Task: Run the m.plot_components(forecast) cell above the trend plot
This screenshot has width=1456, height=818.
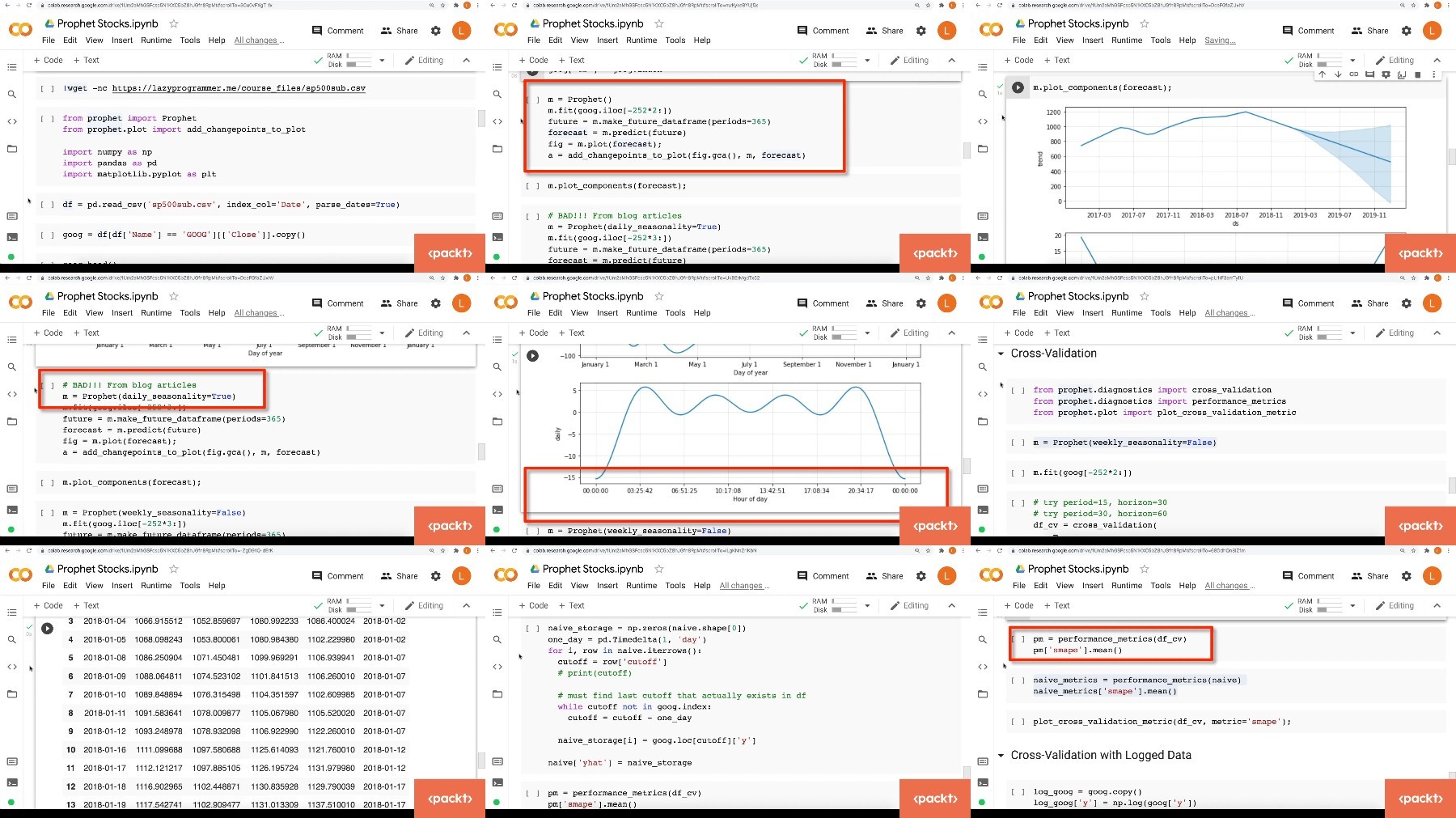Action: (x=1018, y=87)
